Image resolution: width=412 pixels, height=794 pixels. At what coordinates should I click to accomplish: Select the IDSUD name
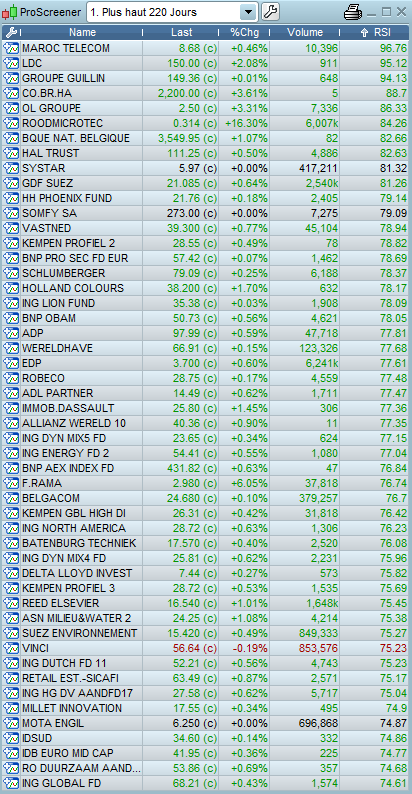[37, 738]
